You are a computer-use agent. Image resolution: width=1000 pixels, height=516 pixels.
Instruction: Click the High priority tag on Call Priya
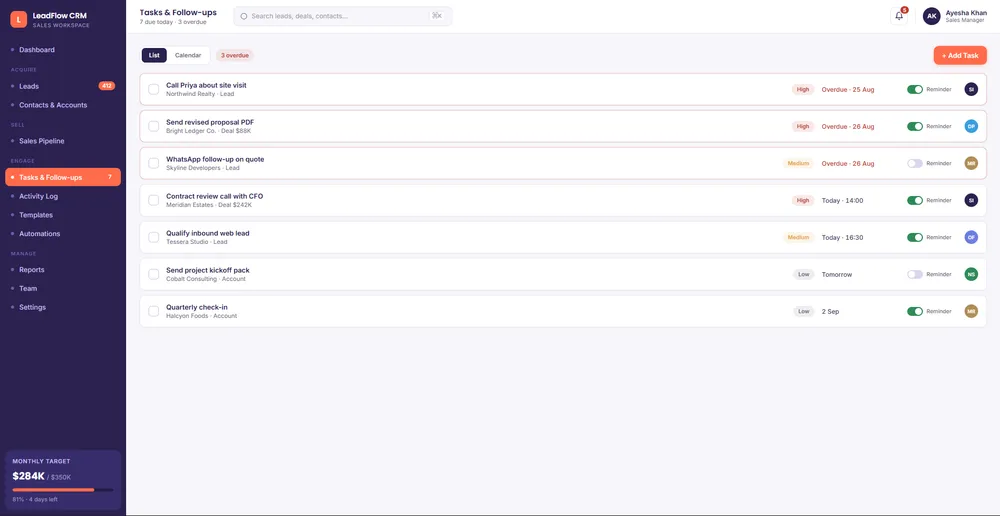click(x=803, y=89)
